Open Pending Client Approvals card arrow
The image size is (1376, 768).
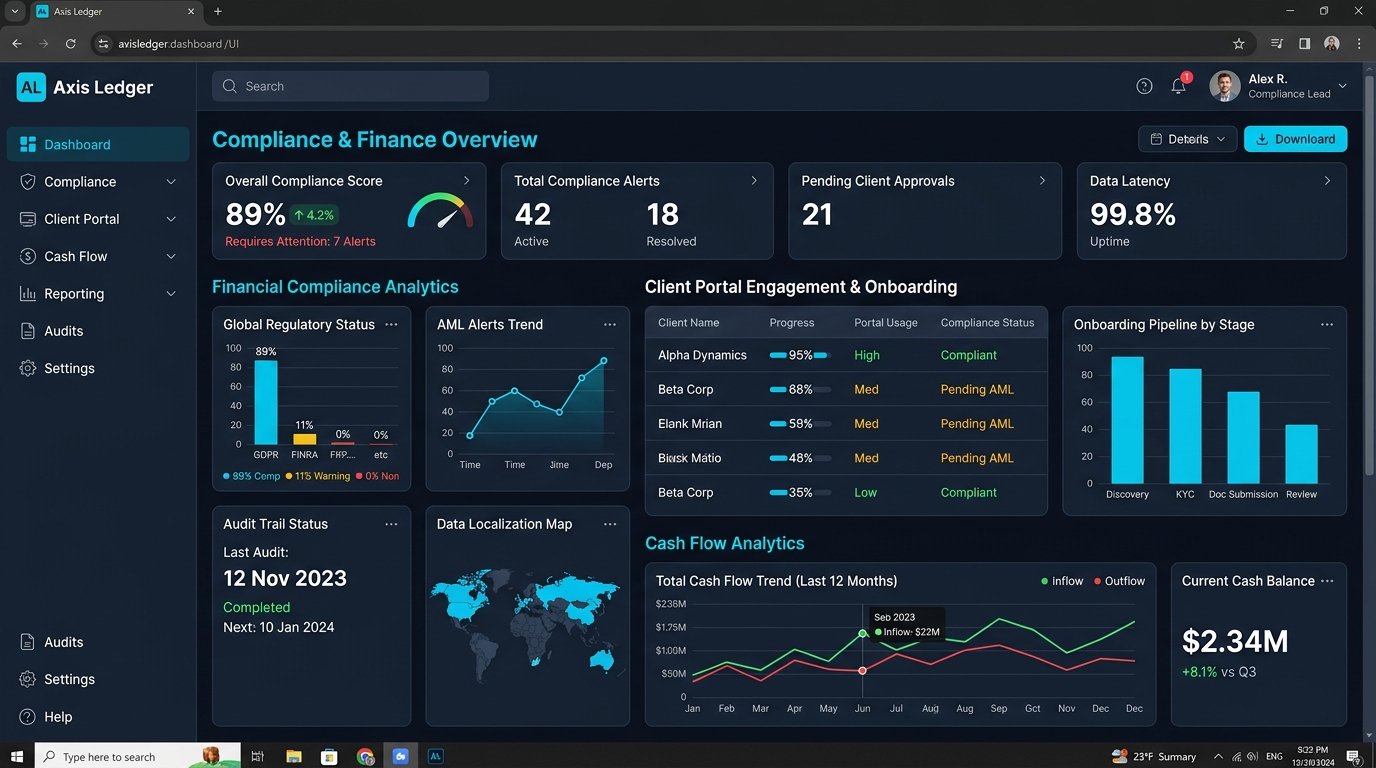[x=1042, y=181]
